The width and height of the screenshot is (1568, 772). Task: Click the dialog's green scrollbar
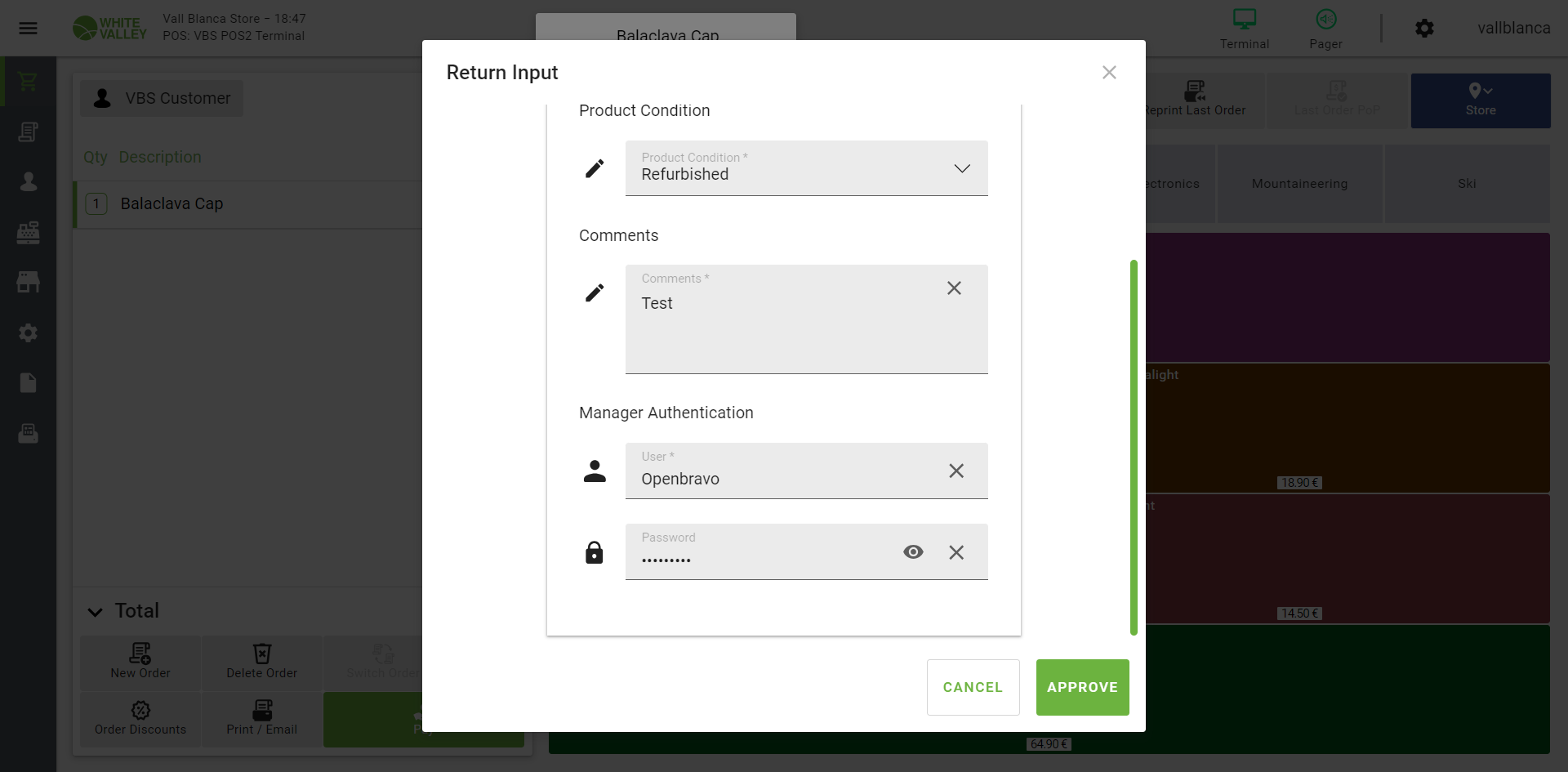click(1134, 447)
